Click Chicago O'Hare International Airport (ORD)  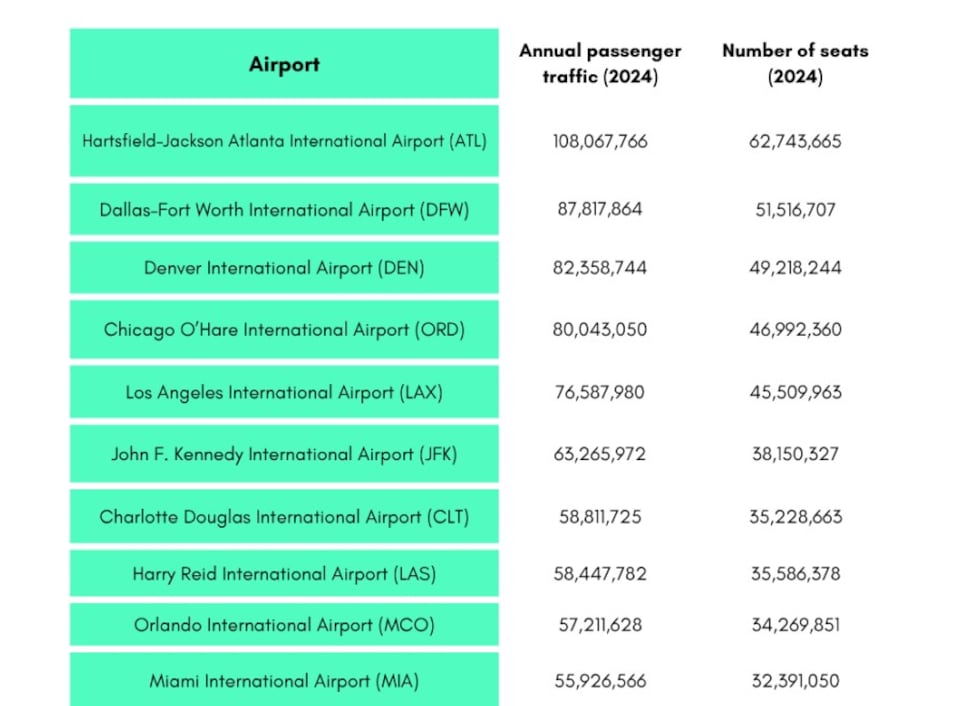pos(284,329)
